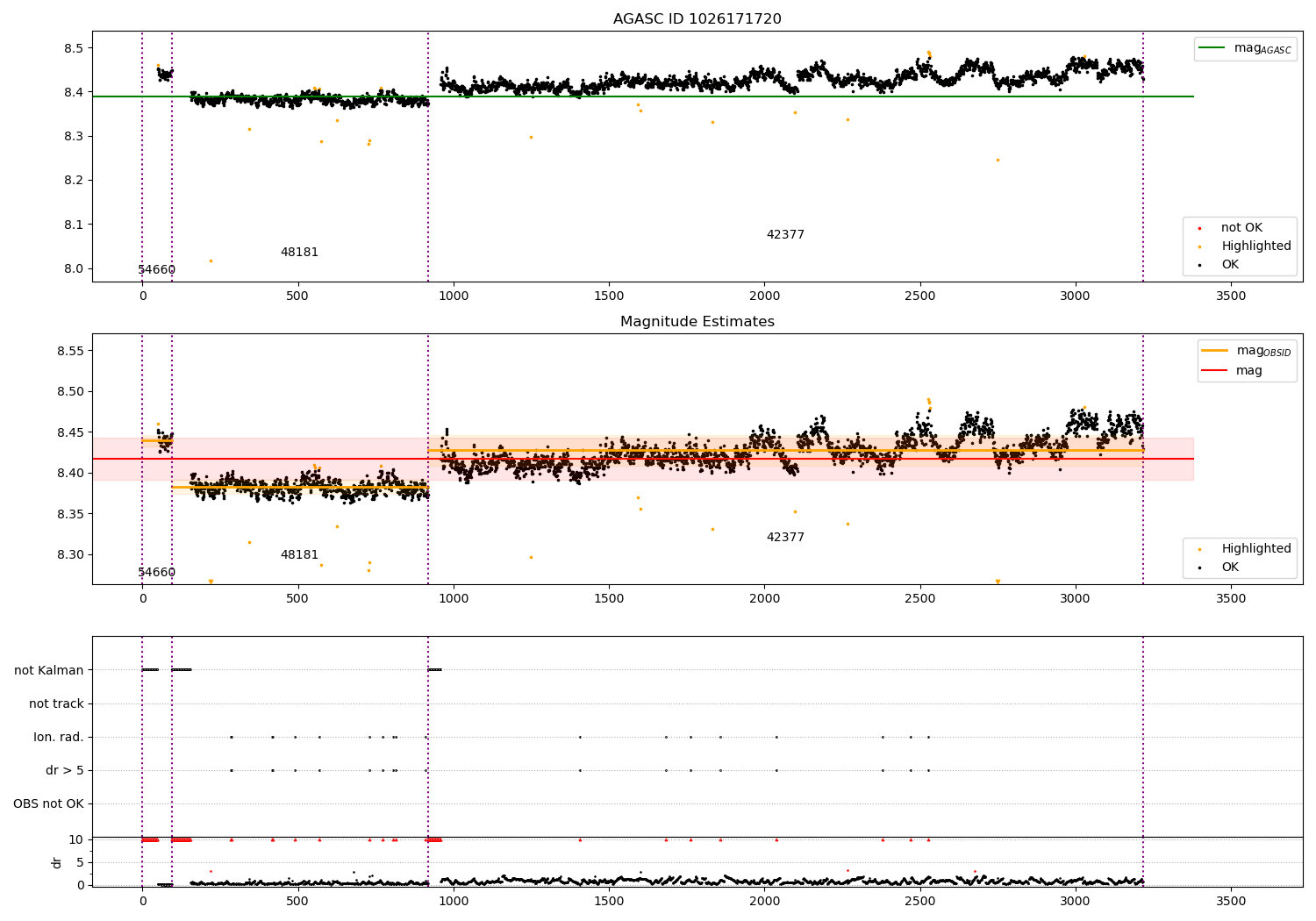
Task: Click the plot title AGASC ID 1026171720
Action: [697, 19]
